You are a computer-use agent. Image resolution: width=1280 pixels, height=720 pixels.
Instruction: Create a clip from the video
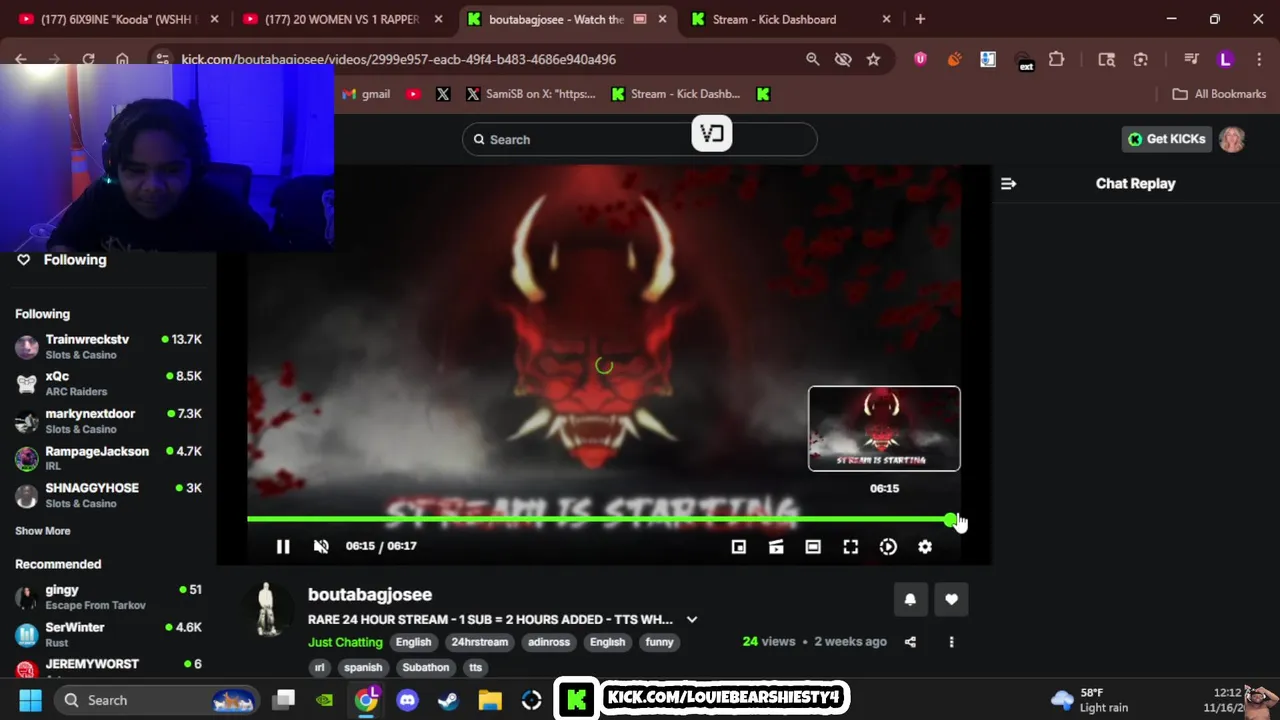[776, 546]
